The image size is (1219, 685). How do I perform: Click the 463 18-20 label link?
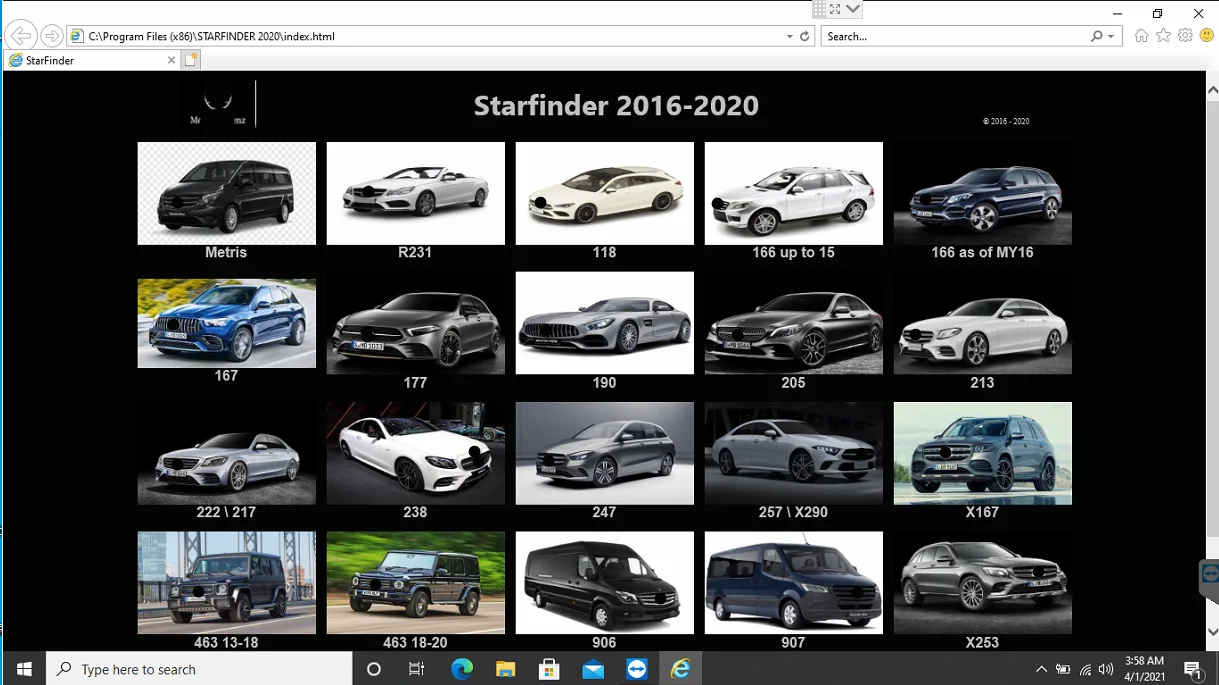(415, 643)
